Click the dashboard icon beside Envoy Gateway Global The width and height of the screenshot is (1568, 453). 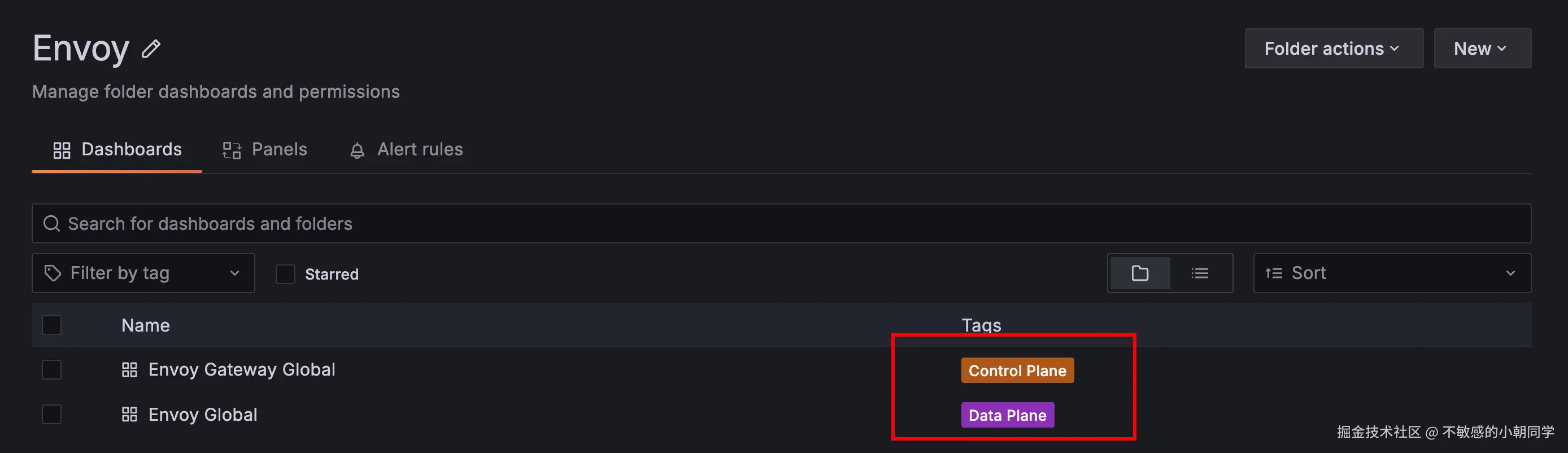coord(129,369)
